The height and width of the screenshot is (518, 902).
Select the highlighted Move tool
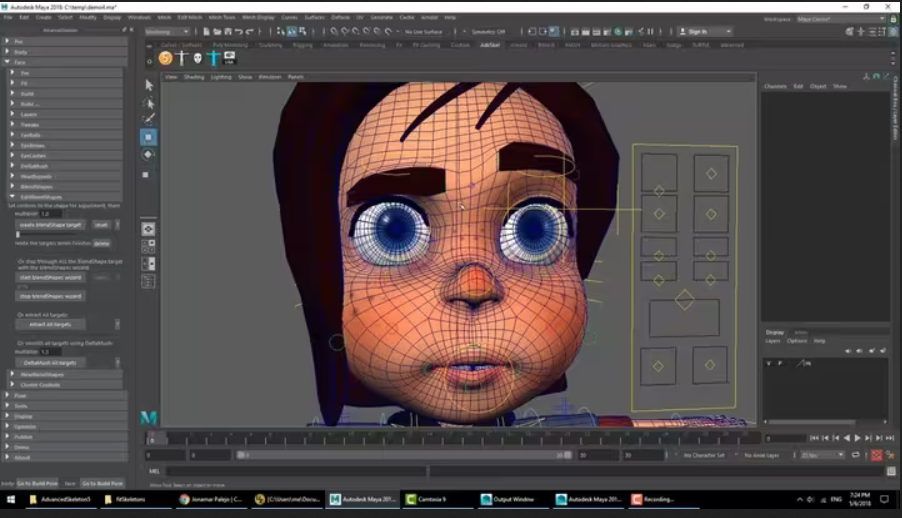148,137
